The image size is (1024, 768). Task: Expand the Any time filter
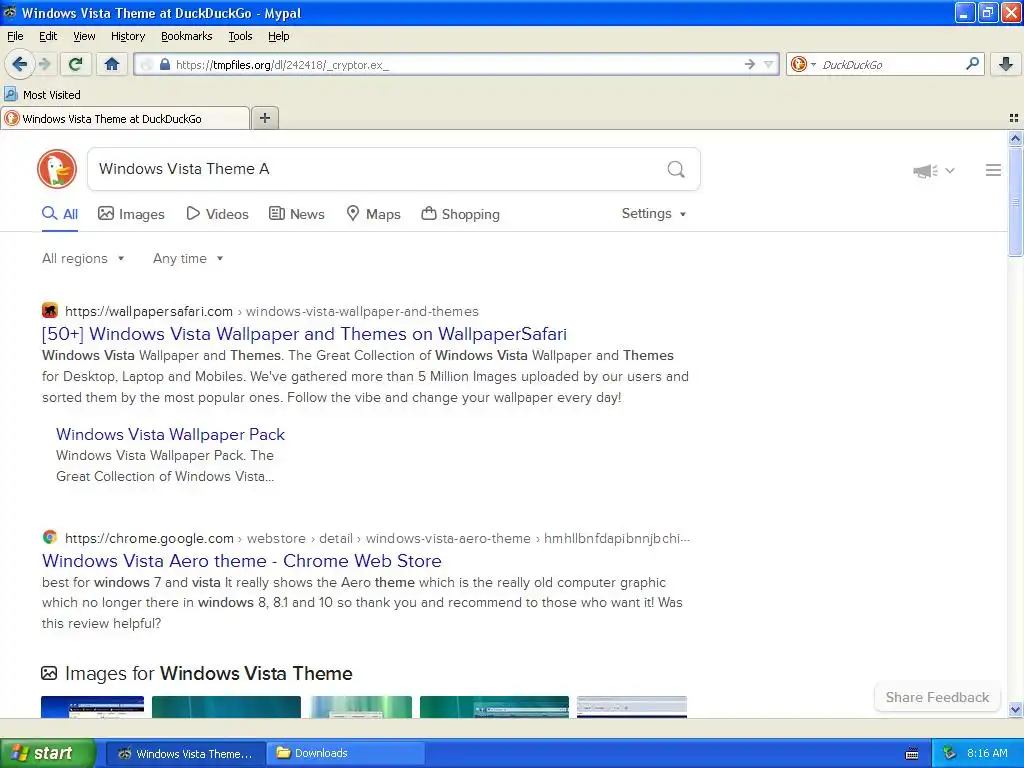tap(188, 259)
